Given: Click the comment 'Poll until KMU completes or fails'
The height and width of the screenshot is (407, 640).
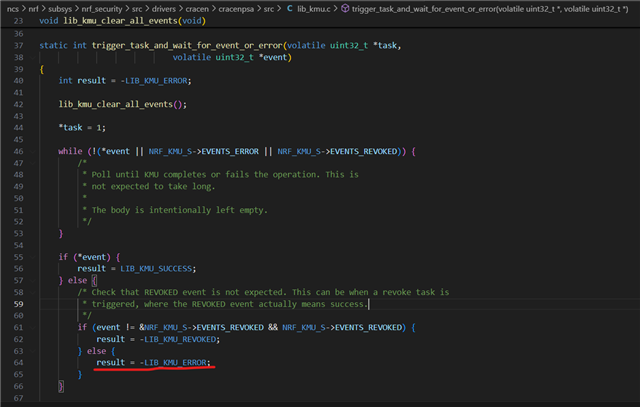Looking at the screenshot, I should [x=225, y=175].
